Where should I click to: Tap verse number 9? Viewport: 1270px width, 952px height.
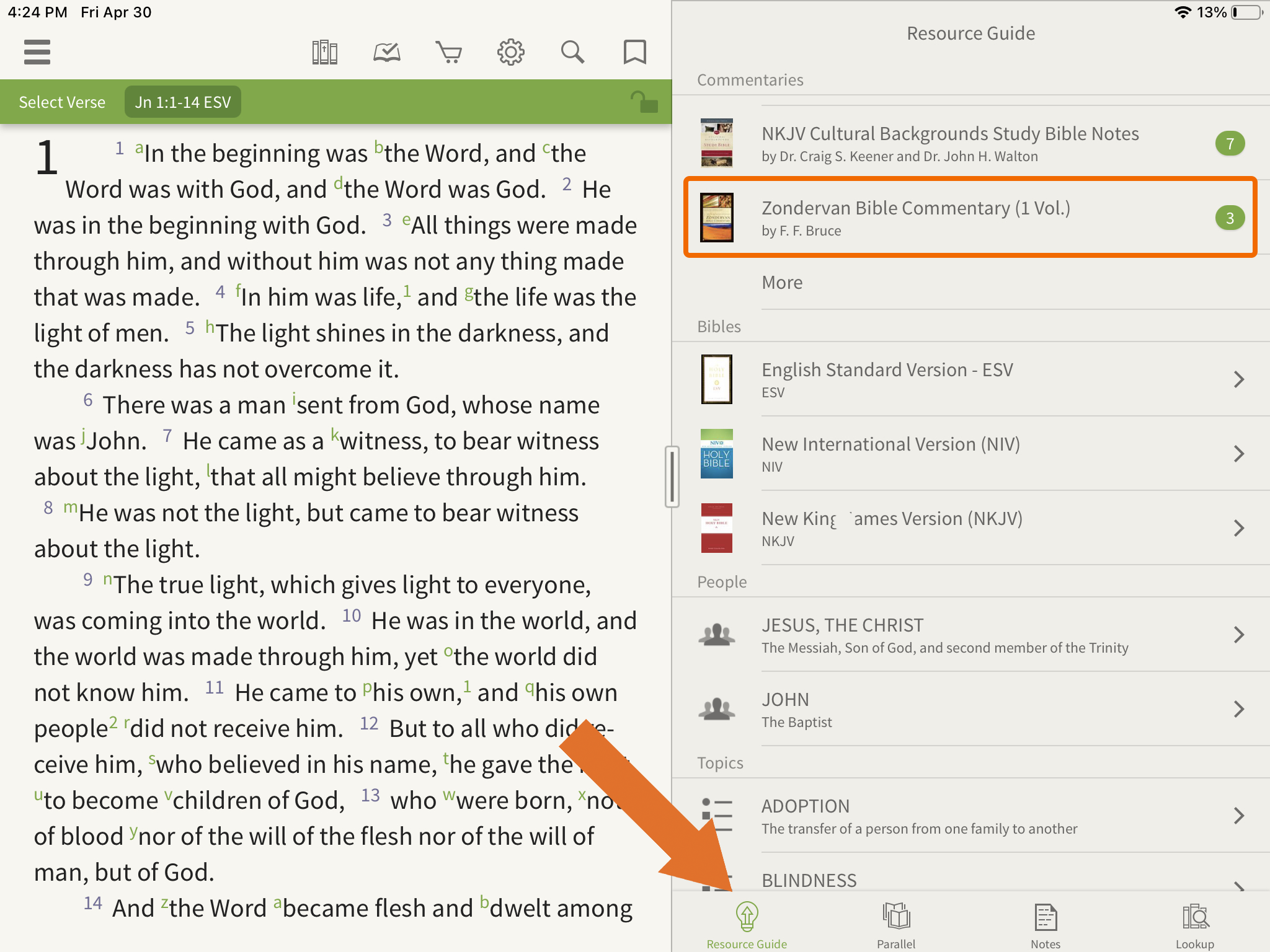[x=88, y=580]
